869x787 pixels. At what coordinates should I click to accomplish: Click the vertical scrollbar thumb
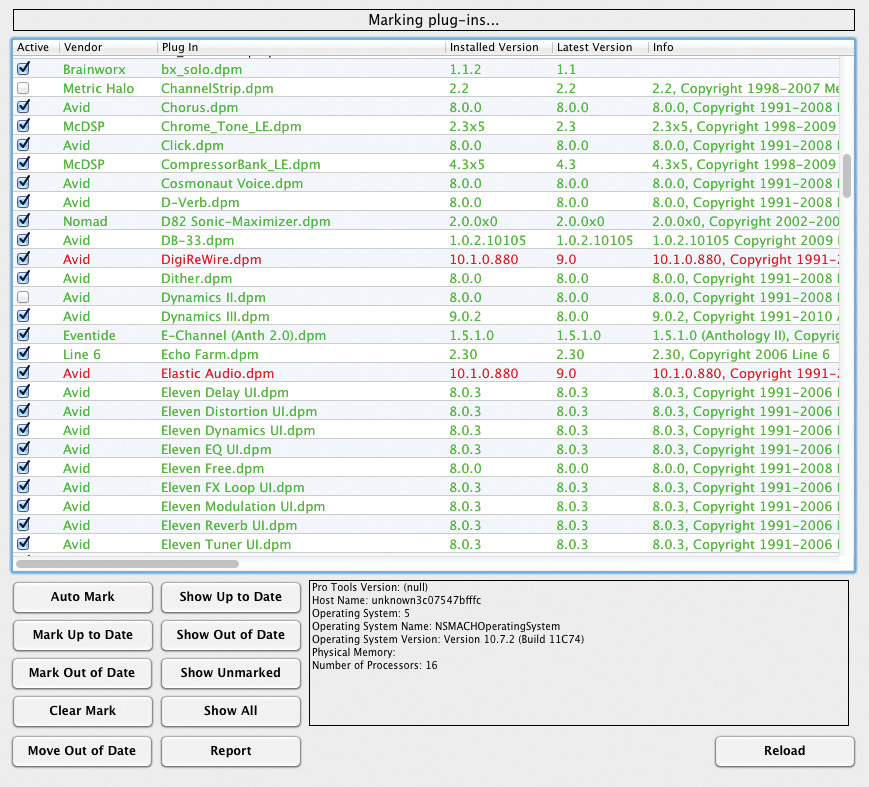[846, 176]
